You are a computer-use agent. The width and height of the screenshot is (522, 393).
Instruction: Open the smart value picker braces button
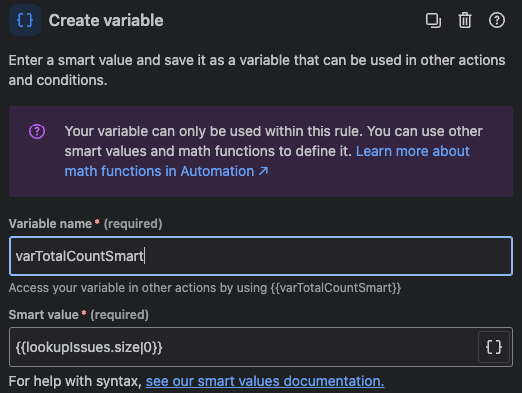click(494, 347)
